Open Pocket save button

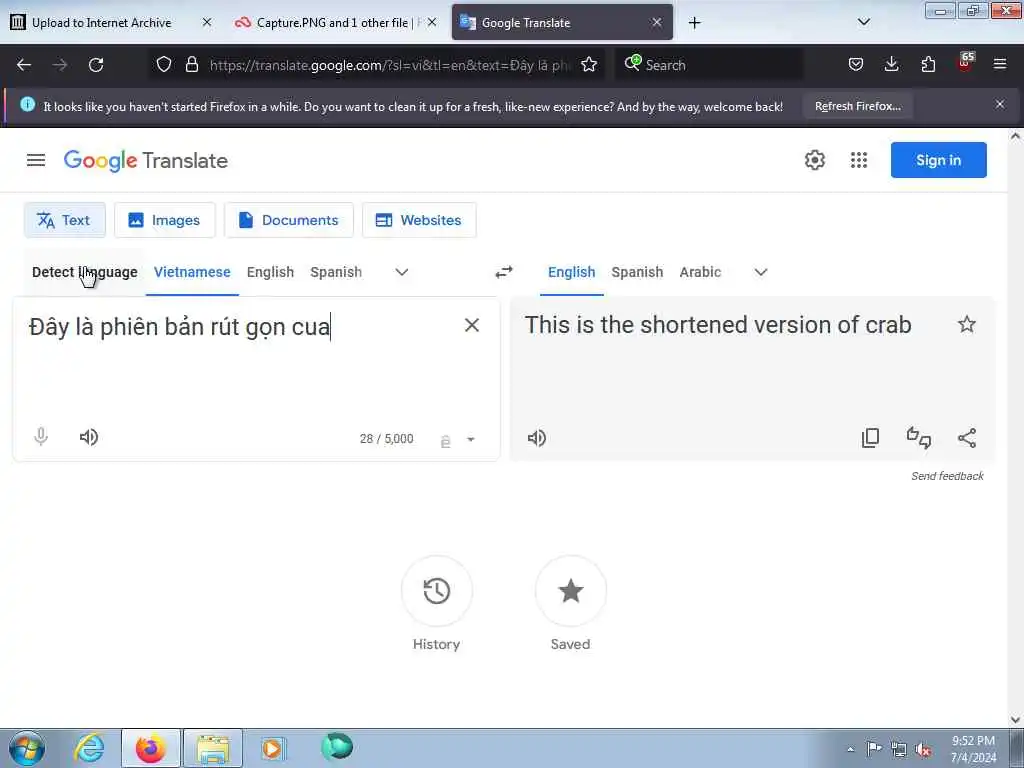click(856, 65)
